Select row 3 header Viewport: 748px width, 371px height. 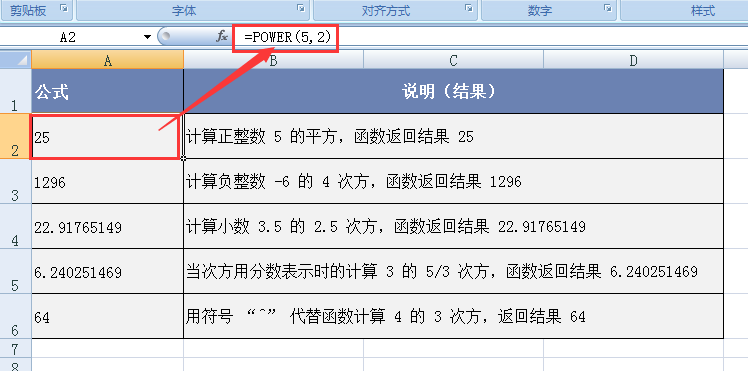tap(15, 181)
